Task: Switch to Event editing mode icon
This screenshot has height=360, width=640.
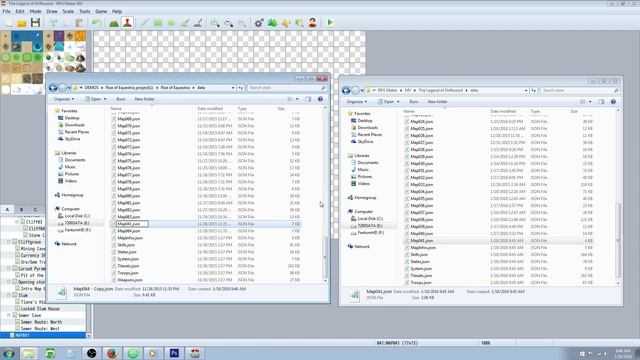Action: point(127,23)
